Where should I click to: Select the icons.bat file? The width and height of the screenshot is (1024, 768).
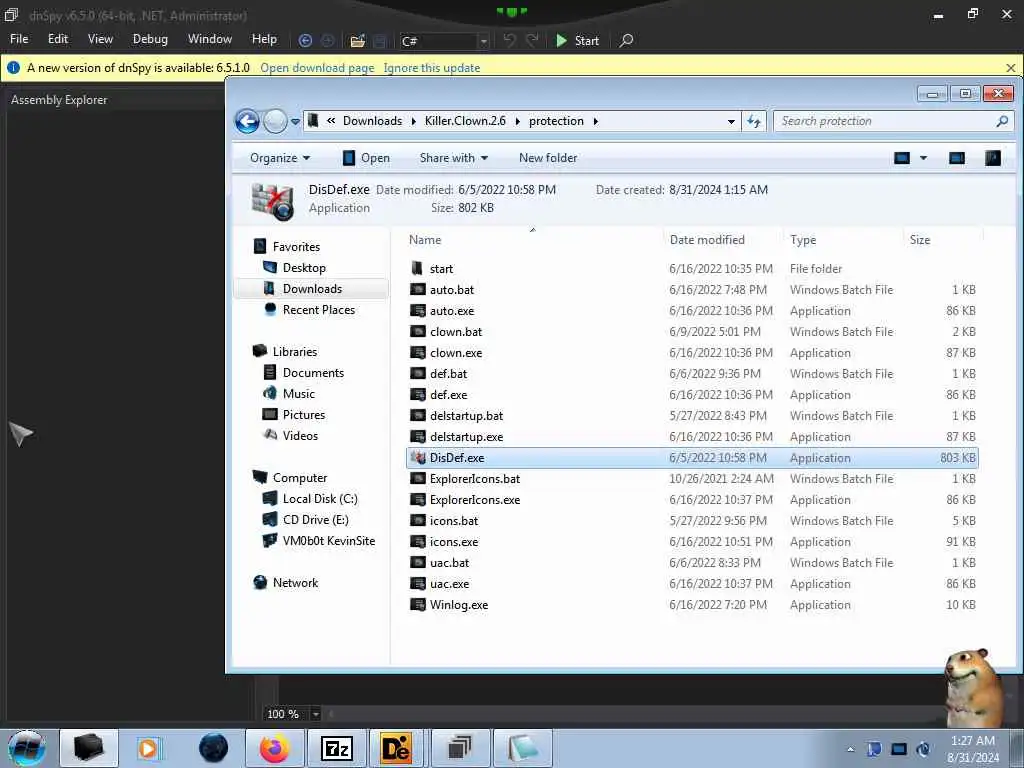pyautogui.click(x=692, y=520)
